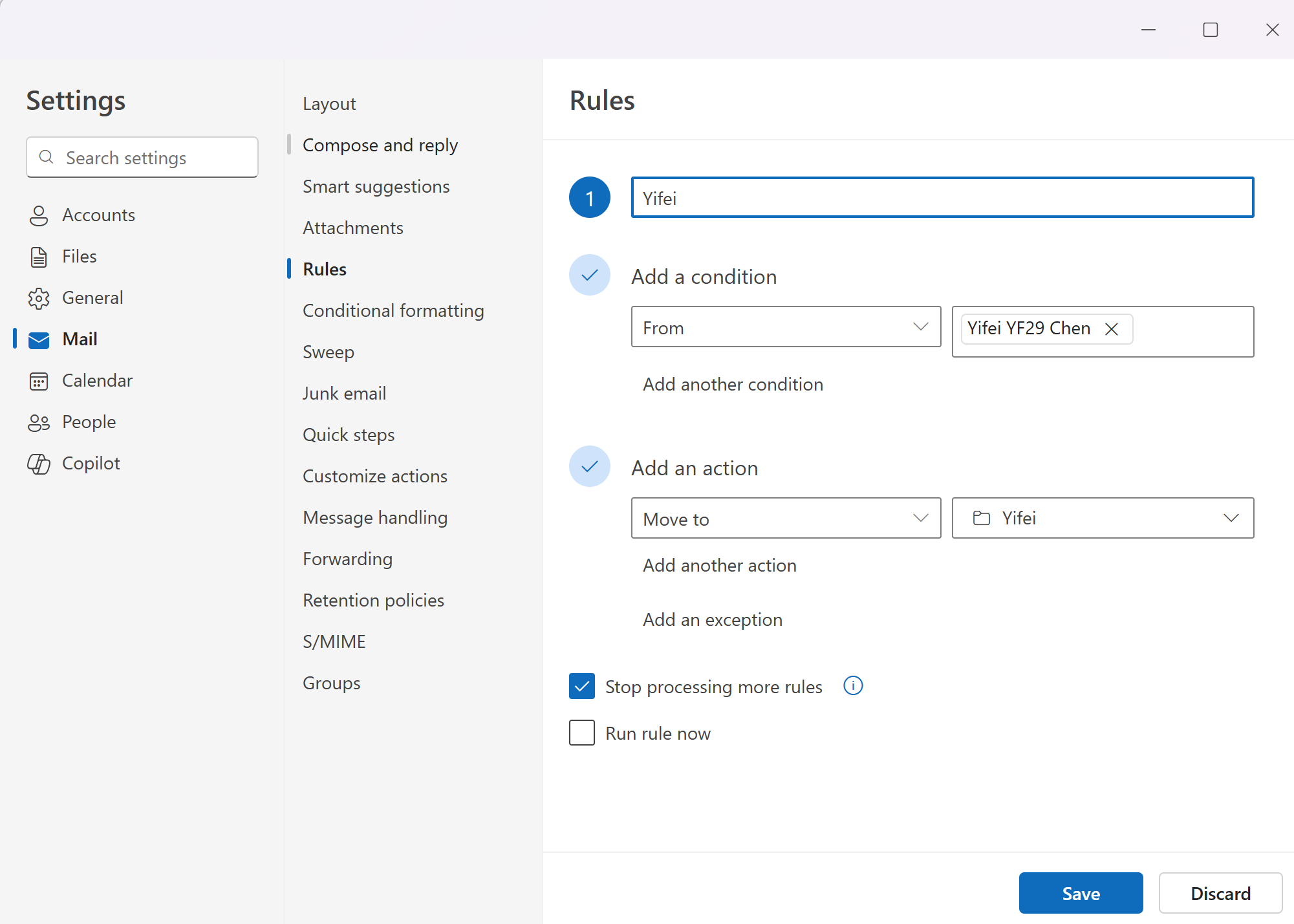Open the Conditional formatting settings page
The width and height of the screenshot is (1294, 924).
coord(393,310)
